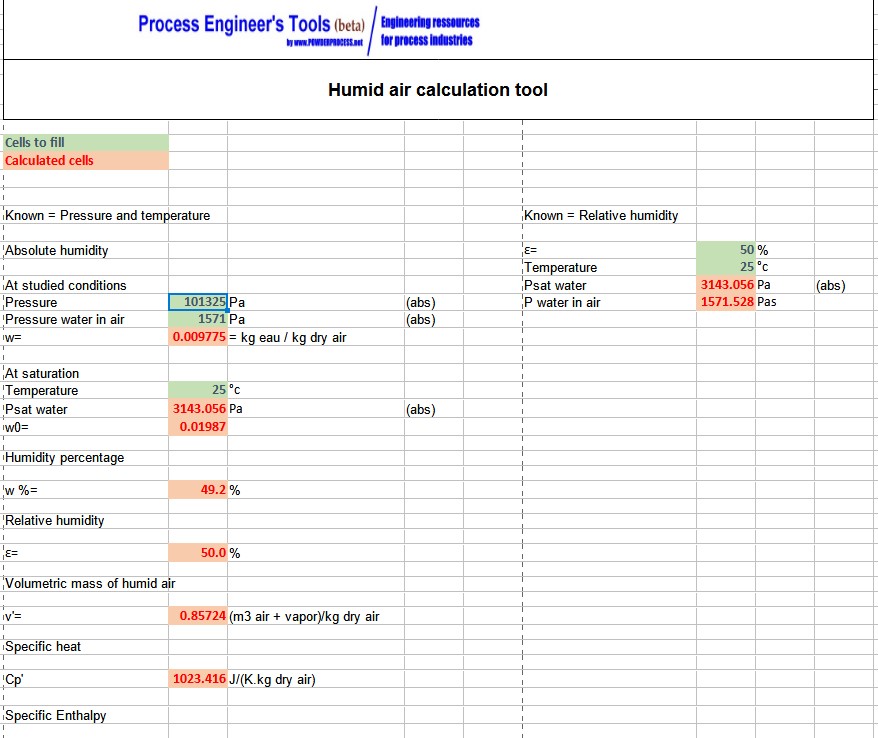Click the humidity percentage 49.2 cell
The height and width of the screenshot is (738, 878).
200,489
